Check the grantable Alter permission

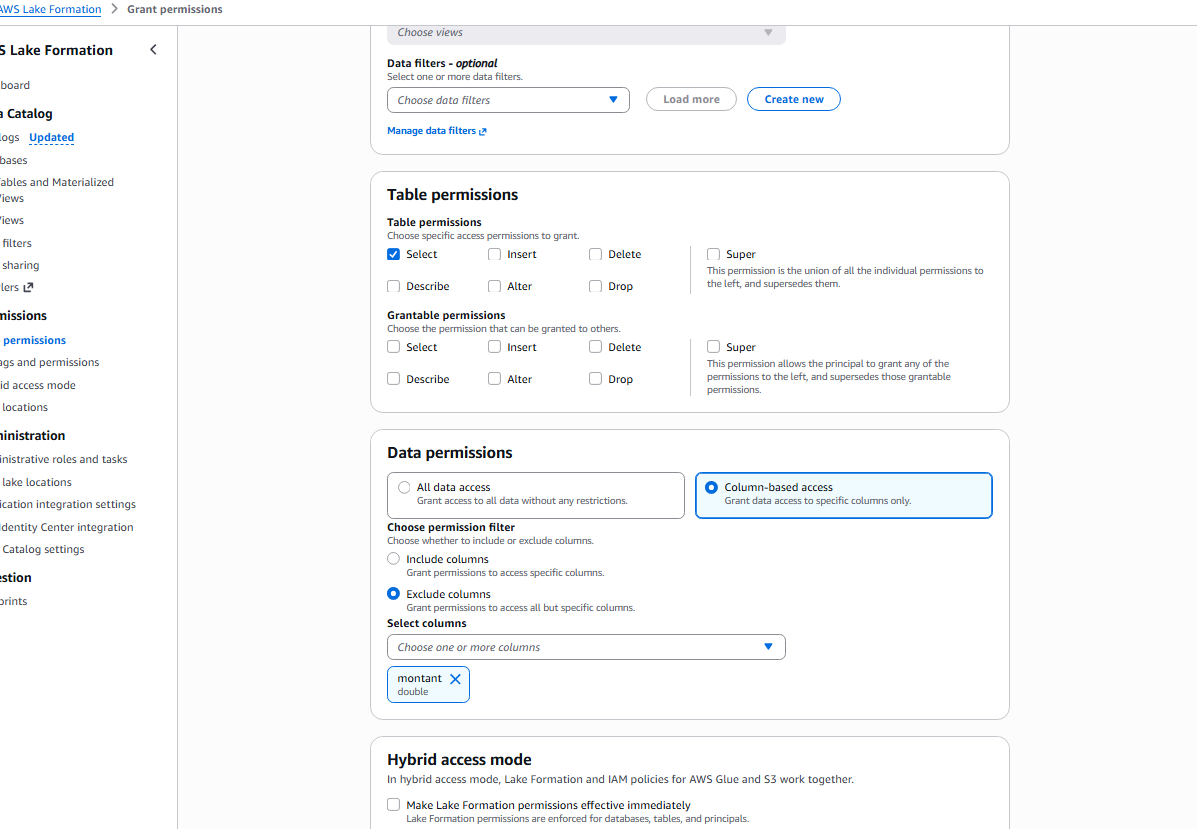click(x=495, y=379)
